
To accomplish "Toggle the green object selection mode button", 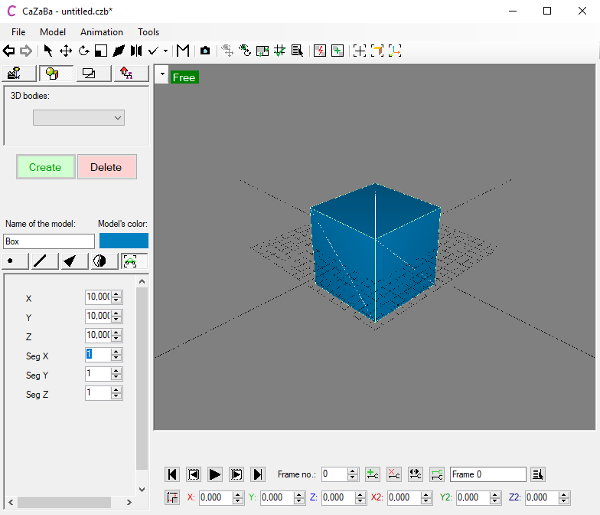I will pos(129,261).
